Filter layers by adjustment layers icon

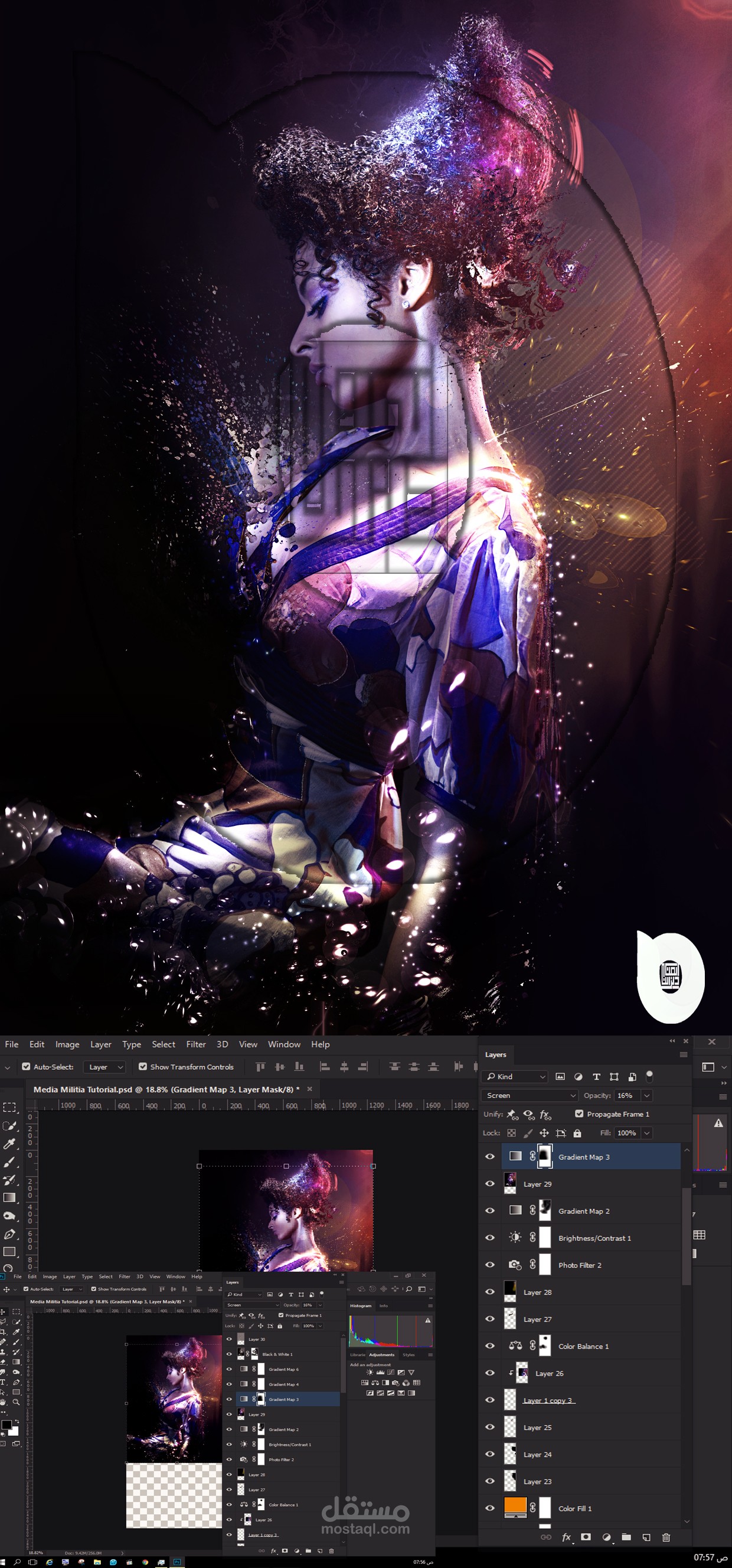(x=578, y=1077)
